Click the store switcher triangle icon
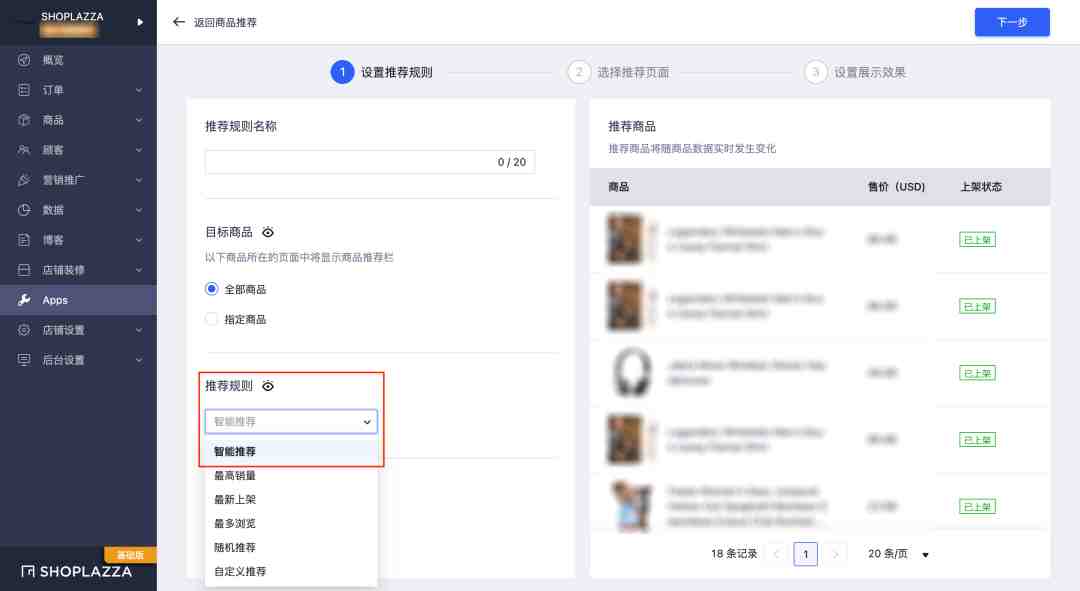1080x591 pixels. tap(140, 22)
